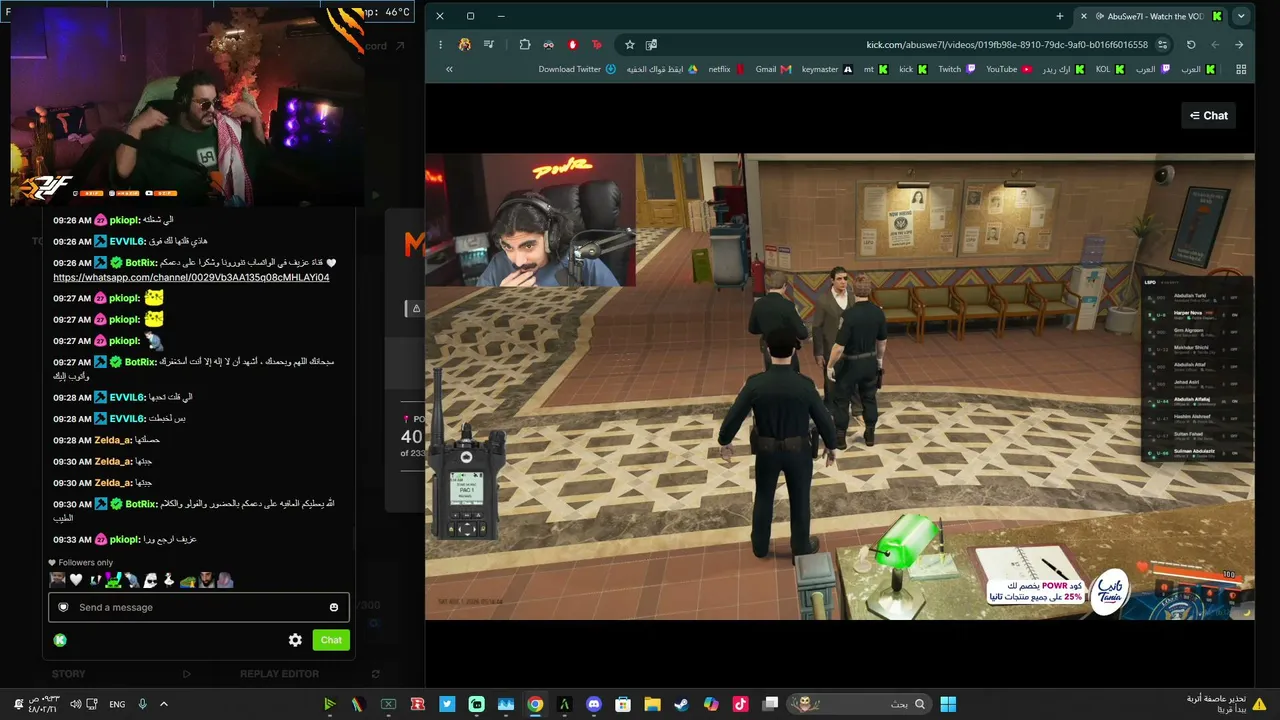Open the Twitch bookmark

[957, 69]
